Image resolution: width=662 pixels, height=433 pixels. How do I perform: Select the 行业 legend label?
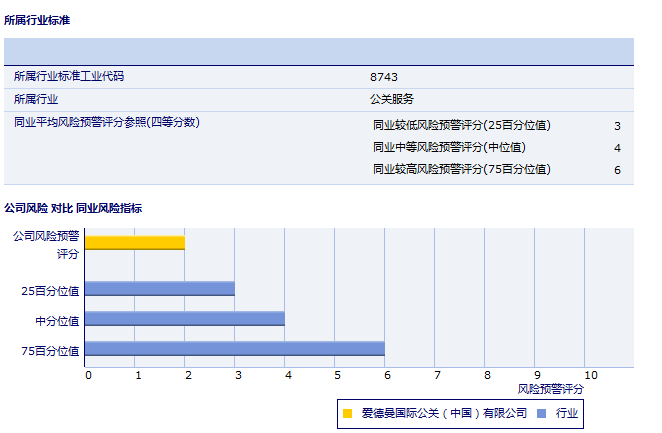568,412
